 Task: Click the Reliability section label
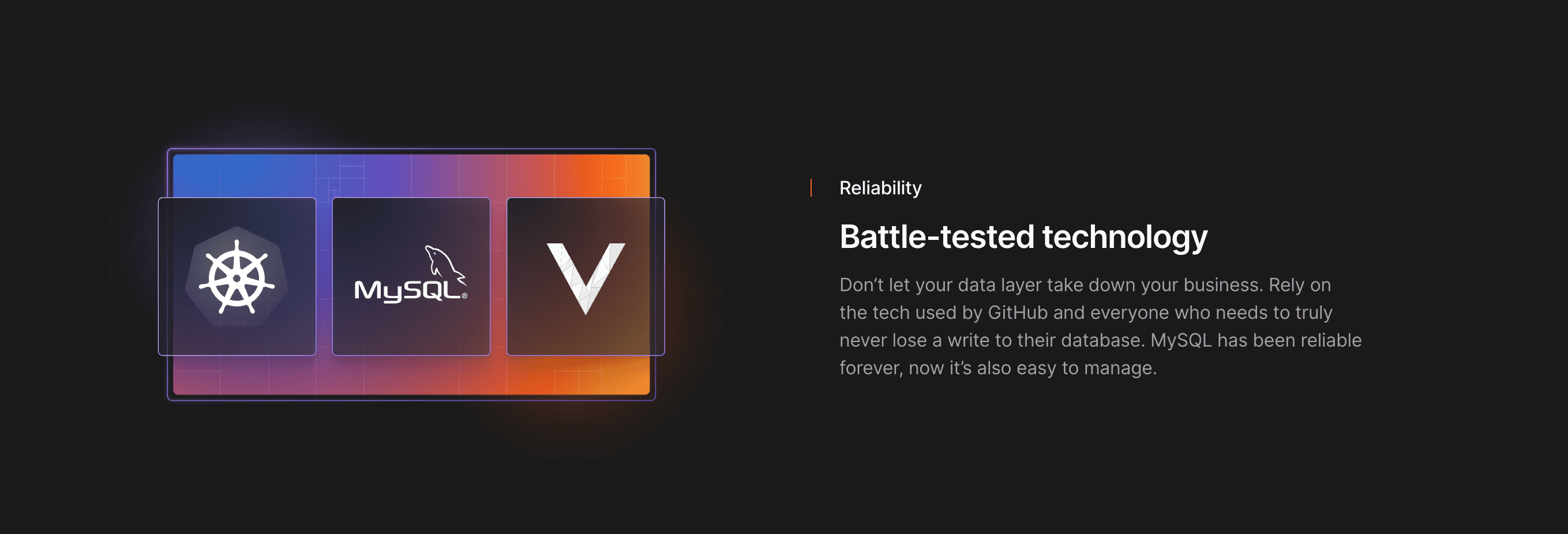click(x=880, y=188)
